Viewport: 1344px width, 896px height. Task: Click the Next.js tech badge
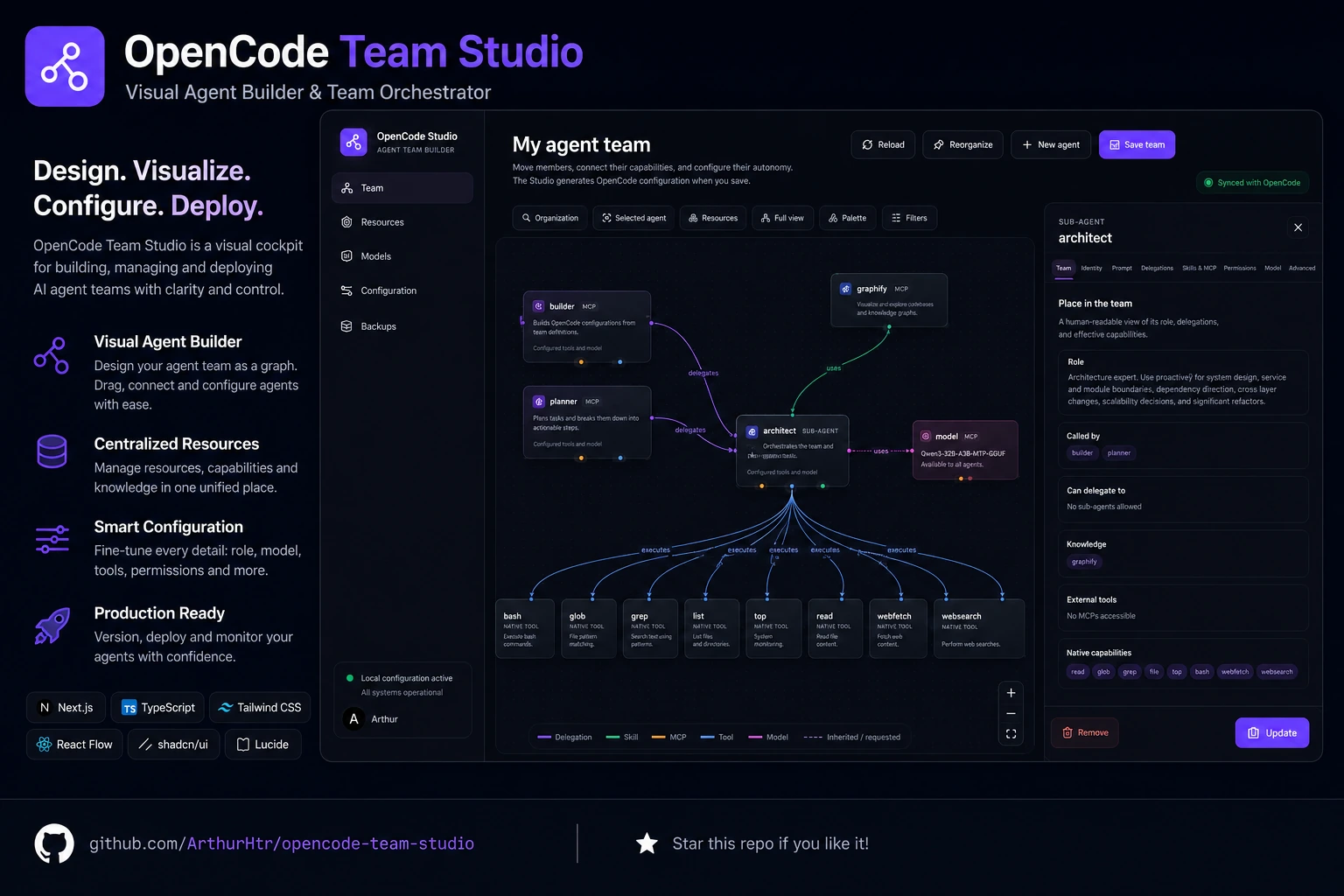(x=66, y=707)
